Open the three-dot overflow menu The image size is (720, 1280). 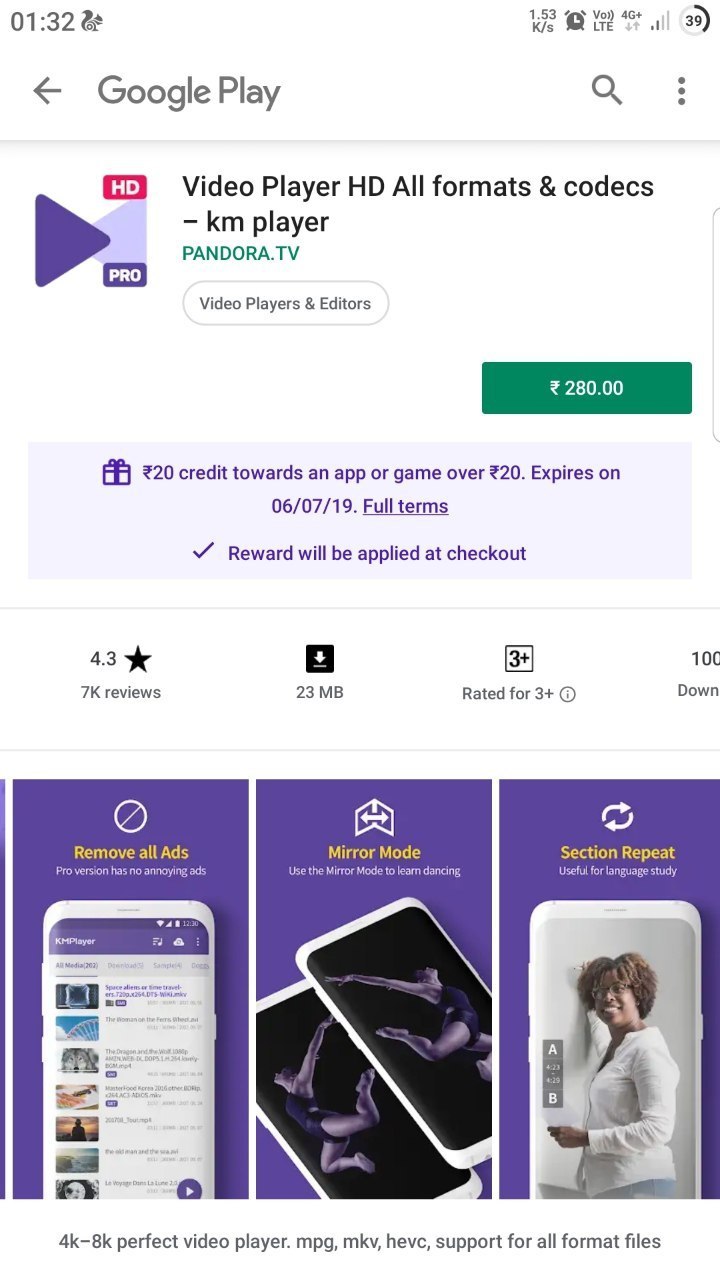coord(681,91)
